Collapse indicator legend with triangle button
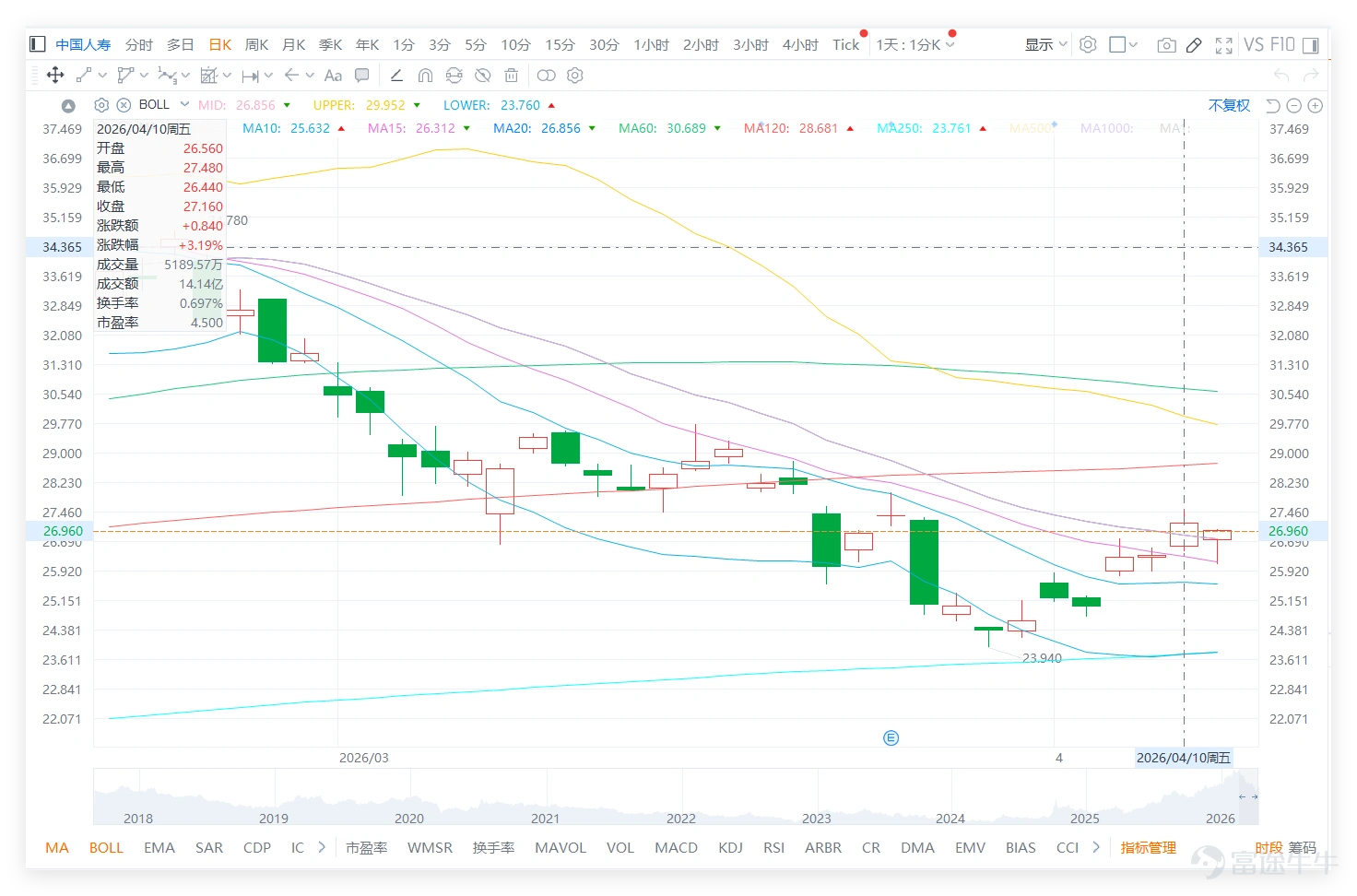 coord(68,106)
